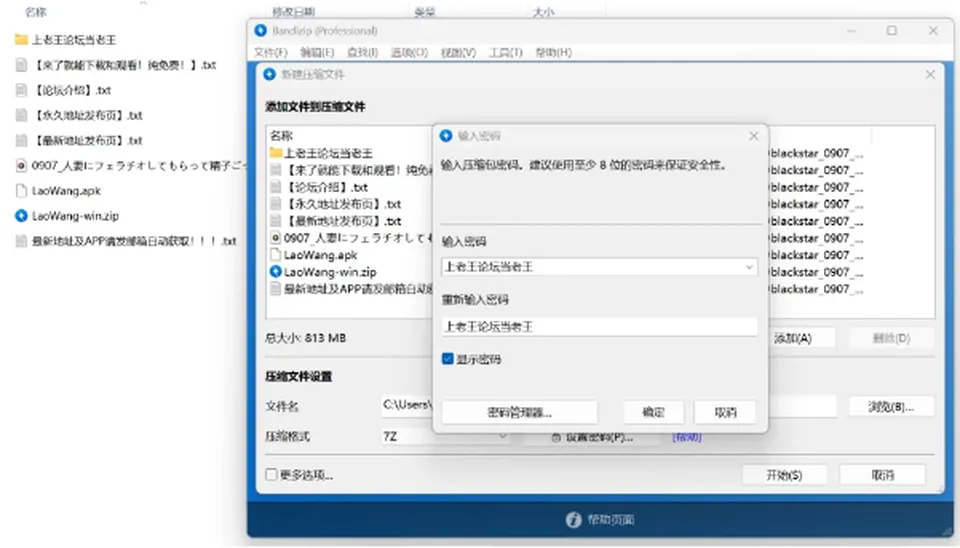Close the password input dialog
Image resolution: width=960 pixels, height=548 pixels.
coord(754,136)
